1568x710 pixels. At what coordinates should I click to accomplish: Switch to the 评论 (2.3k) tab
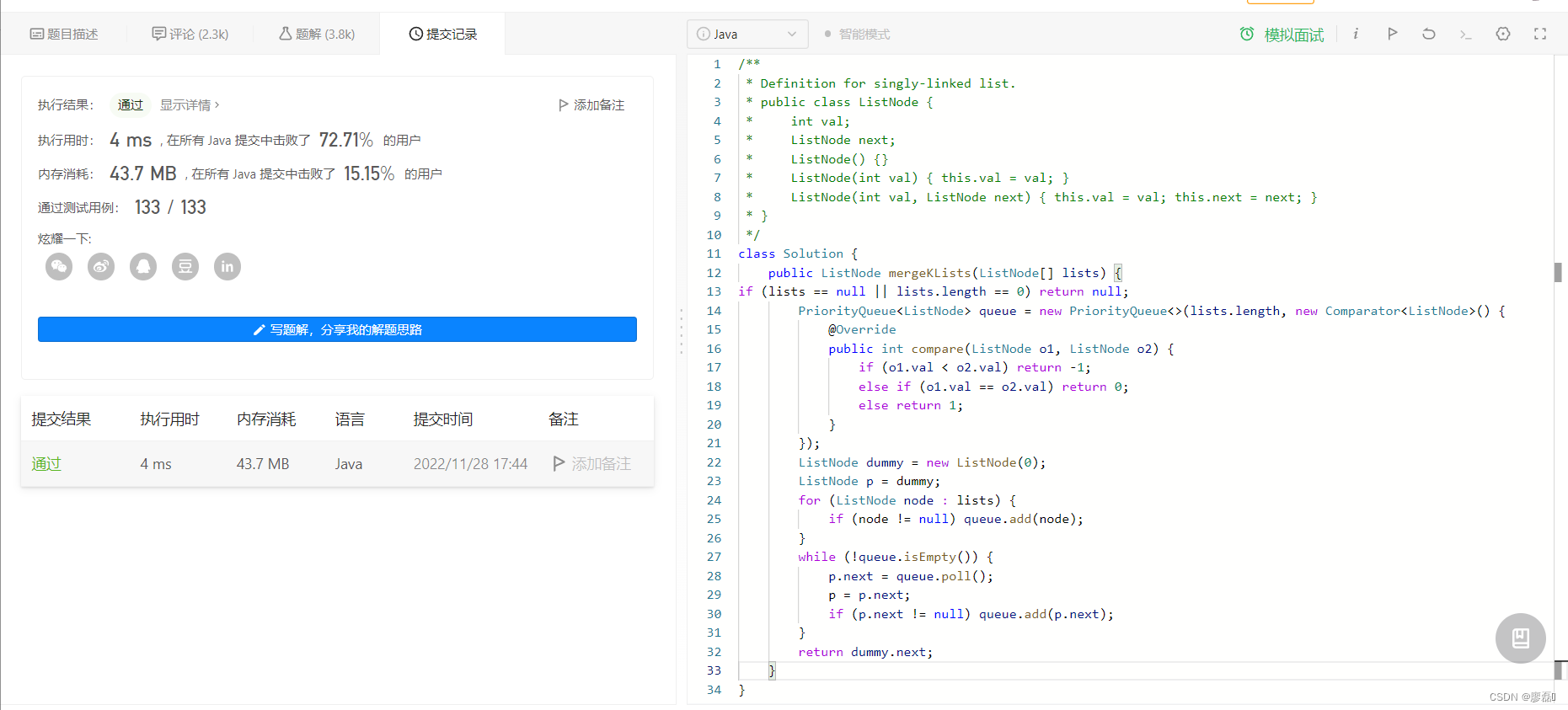[x=190, y=34]
